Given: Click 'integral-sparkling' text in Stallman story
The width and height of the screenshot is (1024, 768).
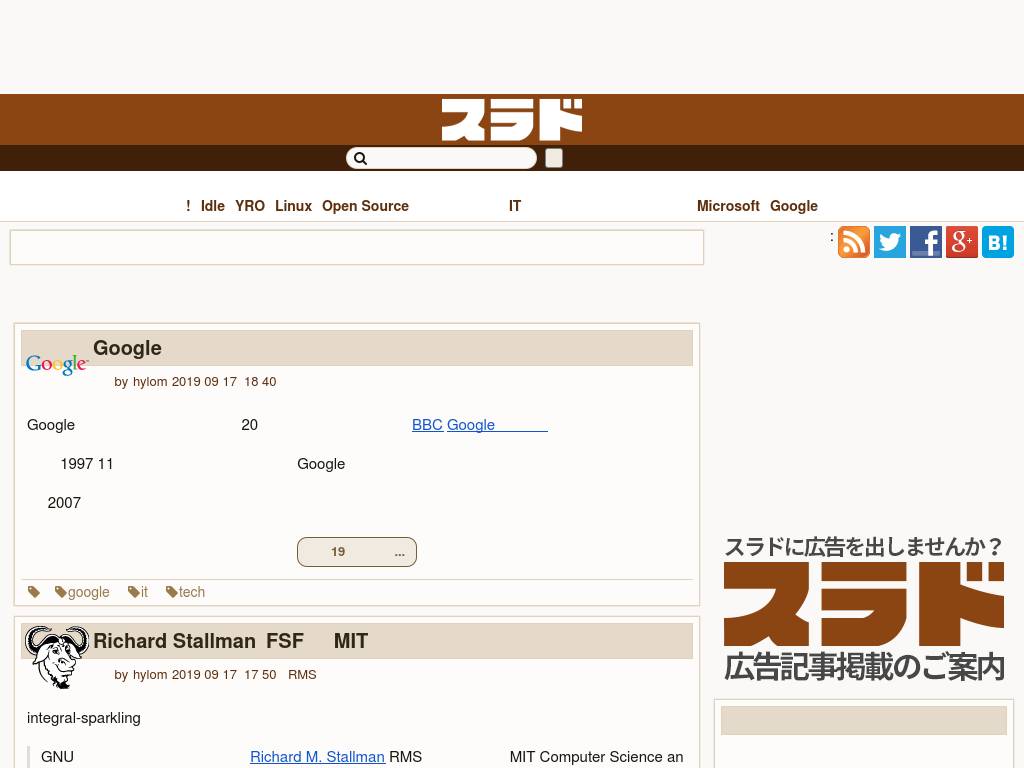Looking at the screenshot, I should tap(84, 718).
